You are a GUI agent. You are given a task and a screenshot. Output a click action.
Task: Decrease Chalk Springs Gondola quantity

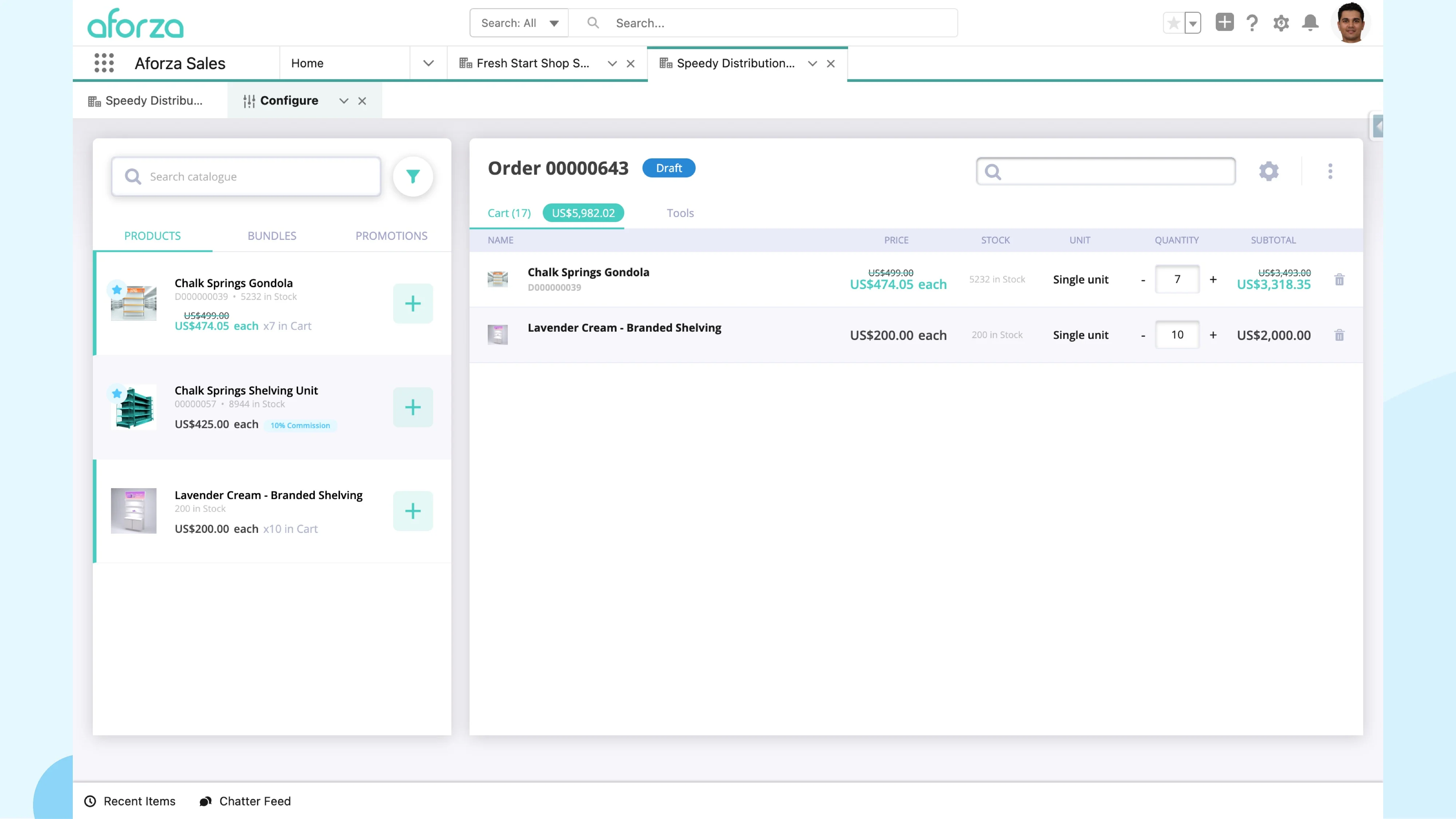click(x=1143, y=280)
